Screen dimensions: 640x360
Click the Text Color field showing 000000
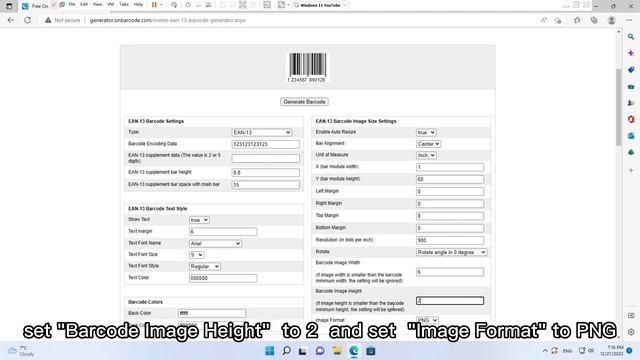(223, 278)
